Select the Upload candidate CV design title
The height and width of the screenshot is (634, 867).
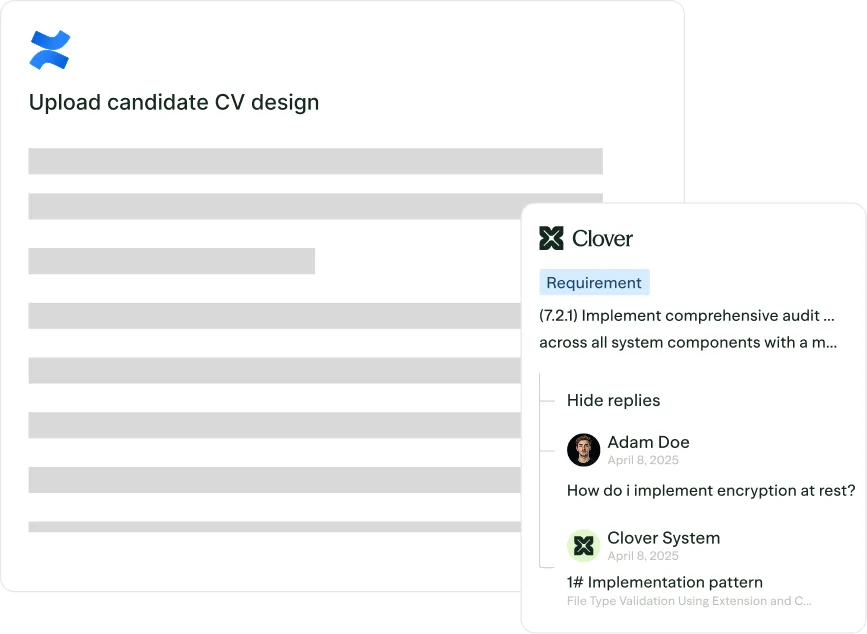point(174,102)
